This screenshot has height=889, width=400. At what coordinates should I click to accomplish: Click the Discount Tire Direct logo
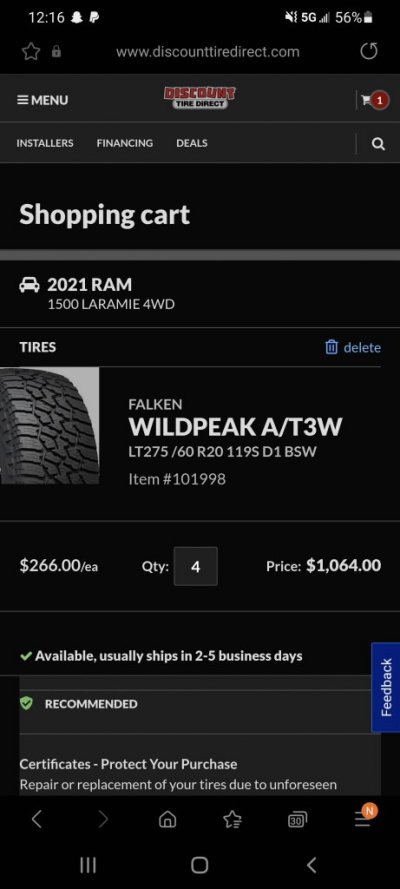click(199, 98)
